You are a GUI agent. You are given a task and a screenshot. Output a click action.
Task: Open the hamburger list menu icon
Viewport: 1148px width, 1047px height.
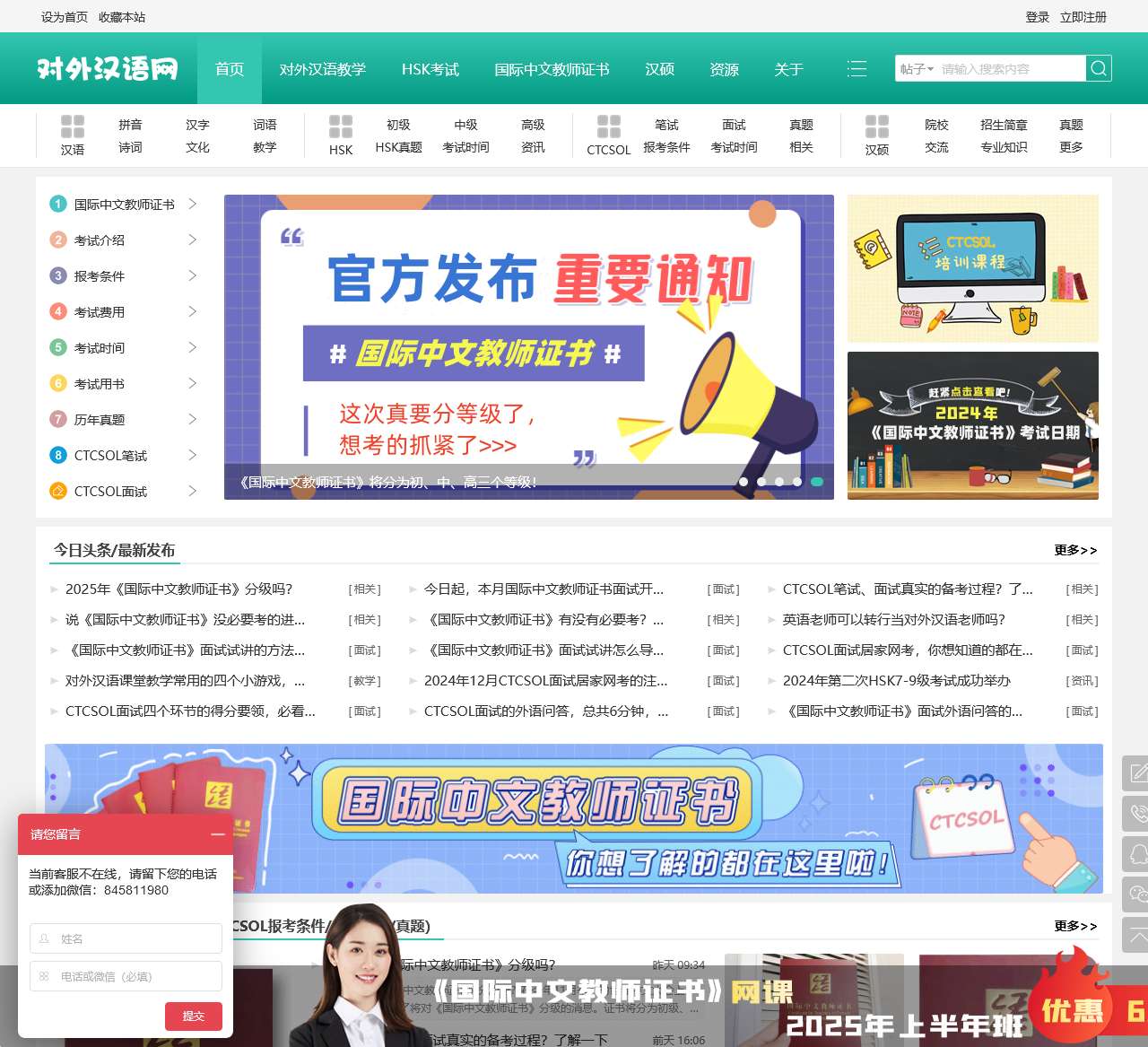857,69
